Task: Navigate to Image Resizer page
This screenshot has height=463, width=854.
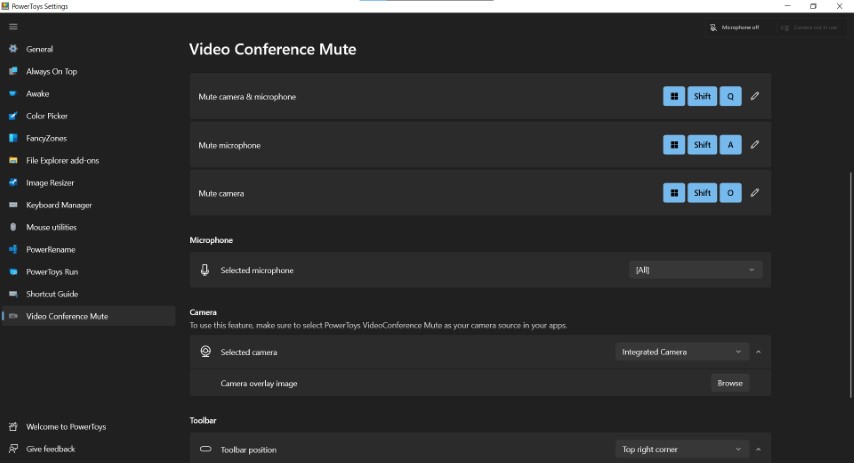Action: click(50, 183)
